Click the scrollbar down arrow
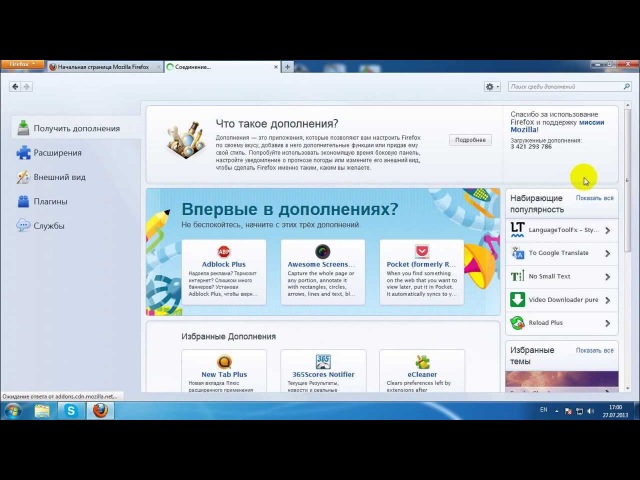Viewport: 640px width, 480px height. point(627,389)
